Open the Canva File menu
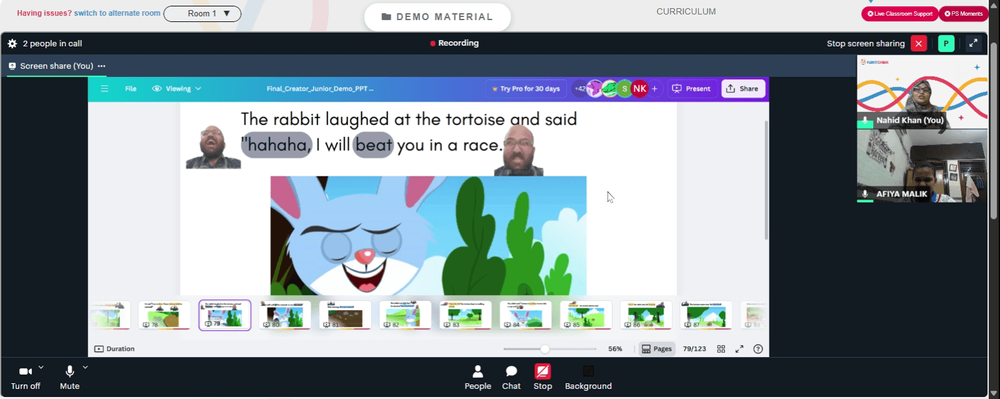 tap(131, 89)
